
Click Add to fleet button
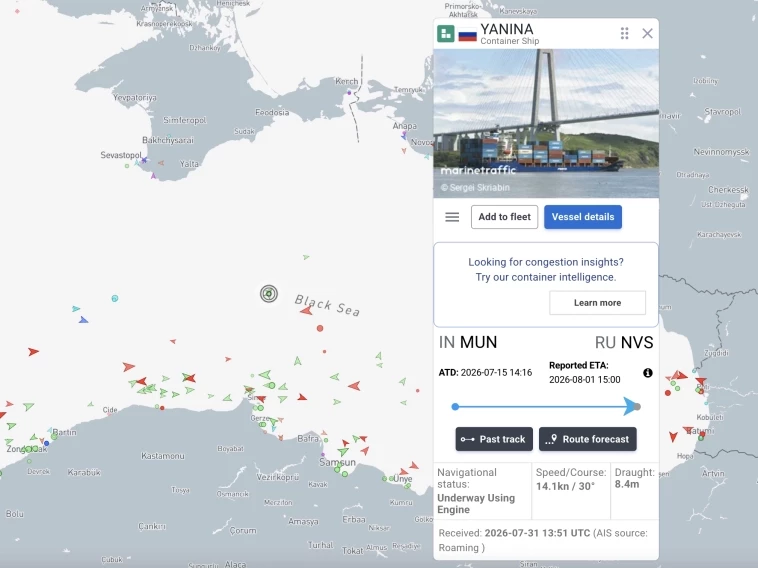504,217
